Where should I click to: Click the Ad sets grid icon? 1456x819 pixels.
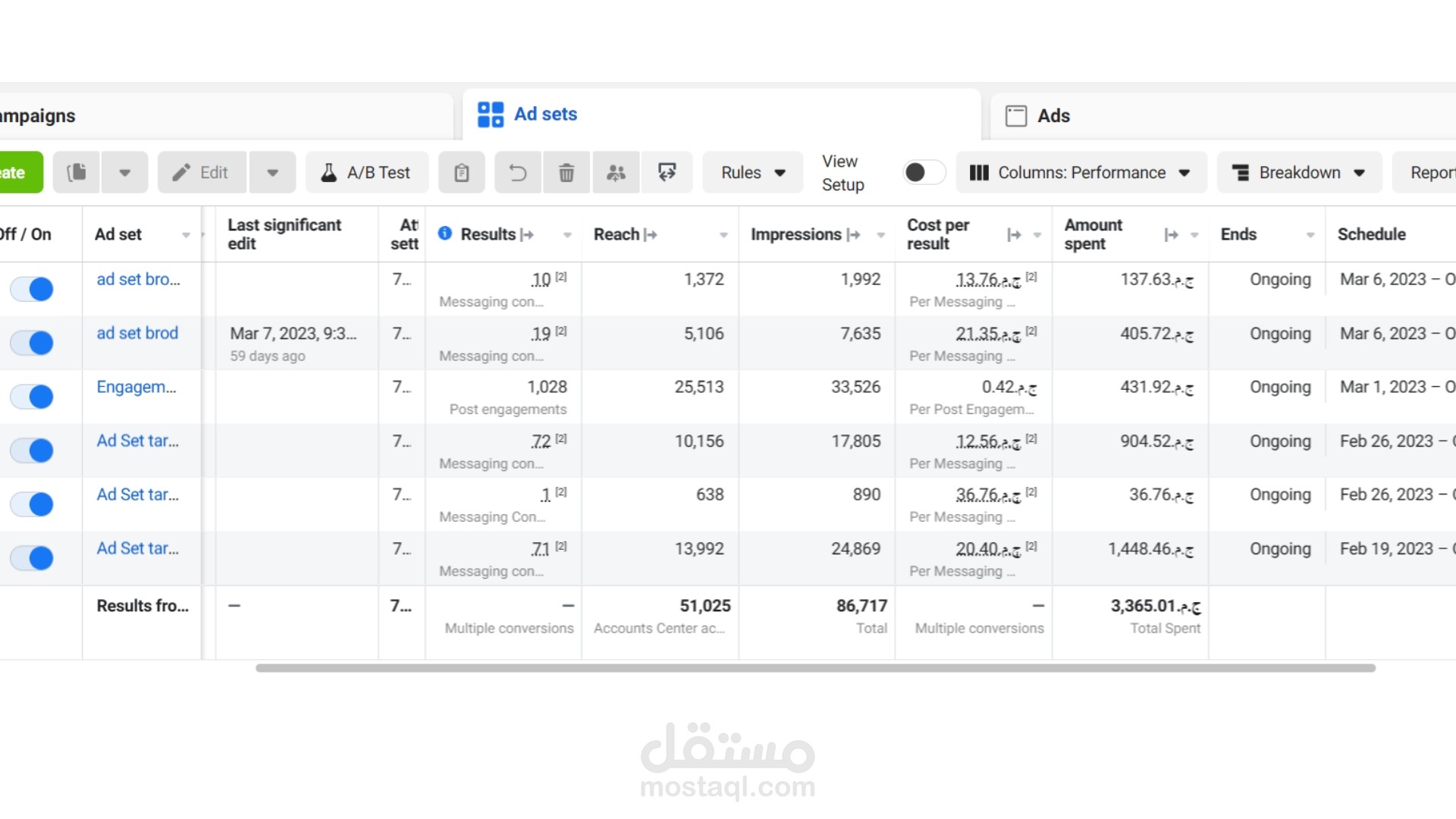pos(491,115)
